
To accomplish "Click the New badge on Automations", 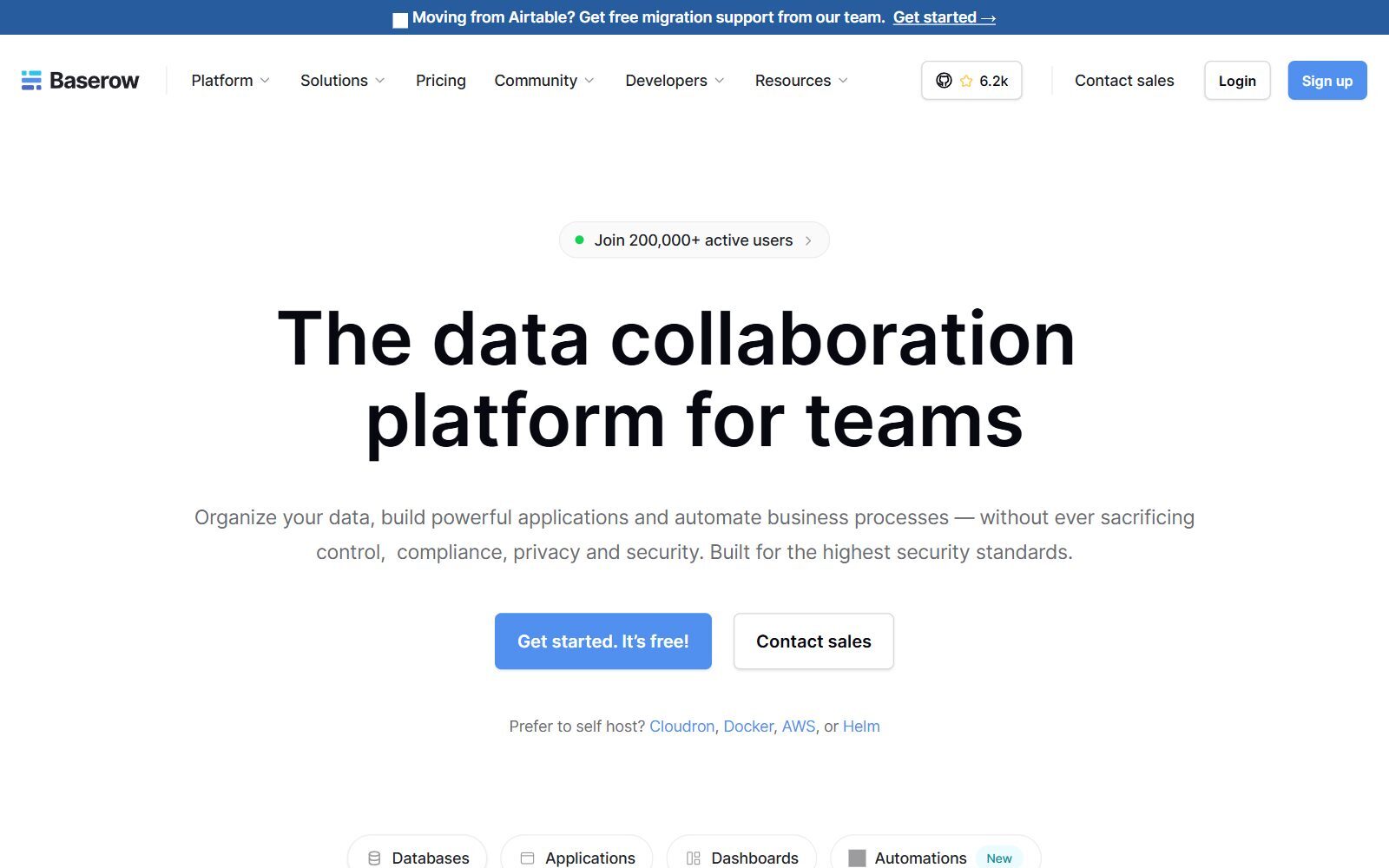I will 999,858.
